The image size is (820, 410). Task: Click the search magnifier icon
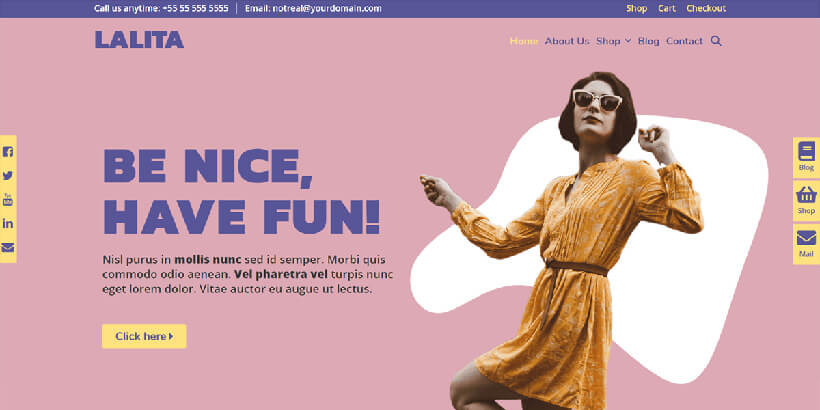[716, 41]
